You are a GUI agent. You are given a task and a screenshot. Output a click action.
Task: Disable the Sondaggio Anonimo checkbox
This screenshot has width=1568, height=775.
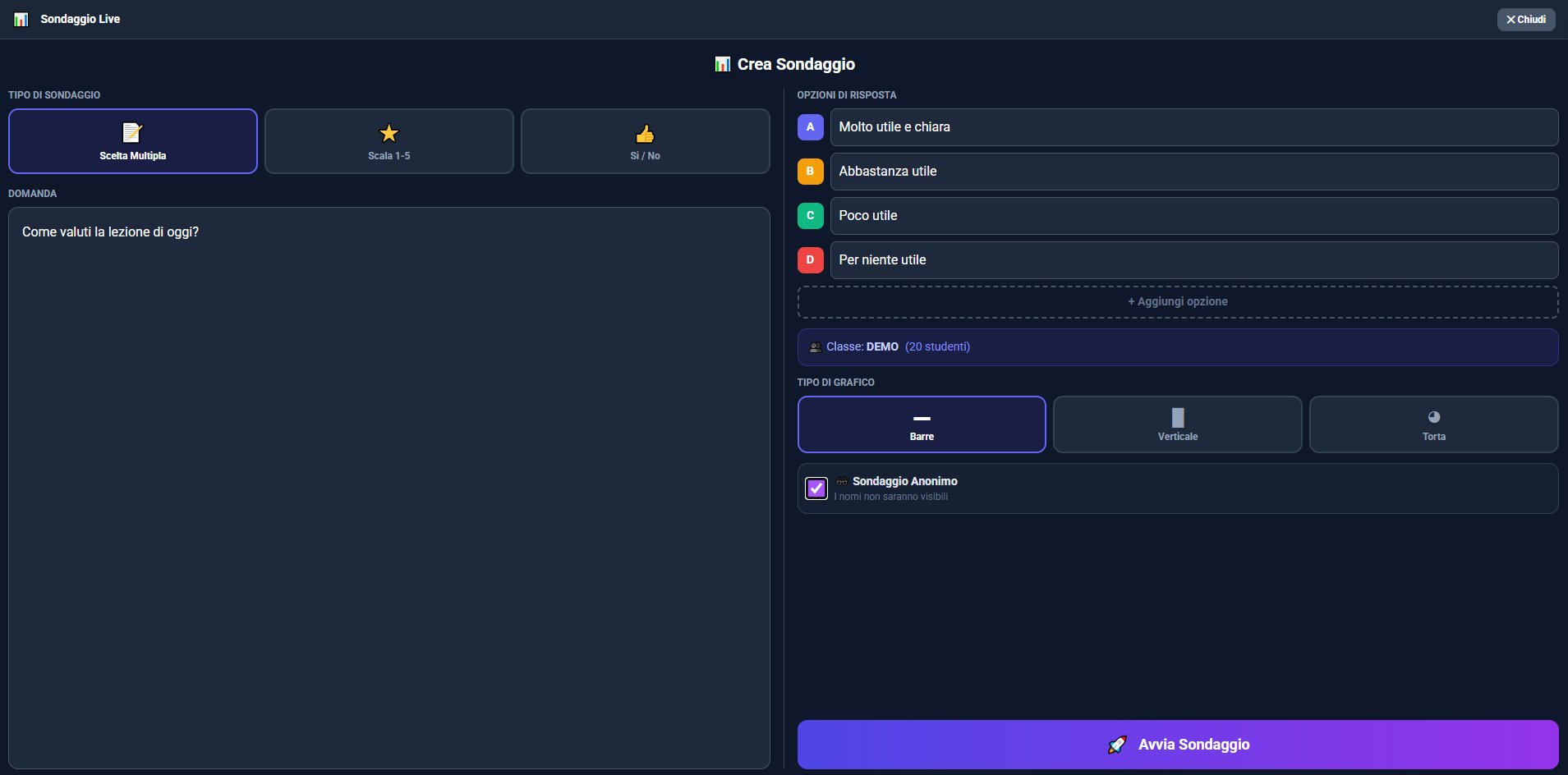(x=816, y=488)
